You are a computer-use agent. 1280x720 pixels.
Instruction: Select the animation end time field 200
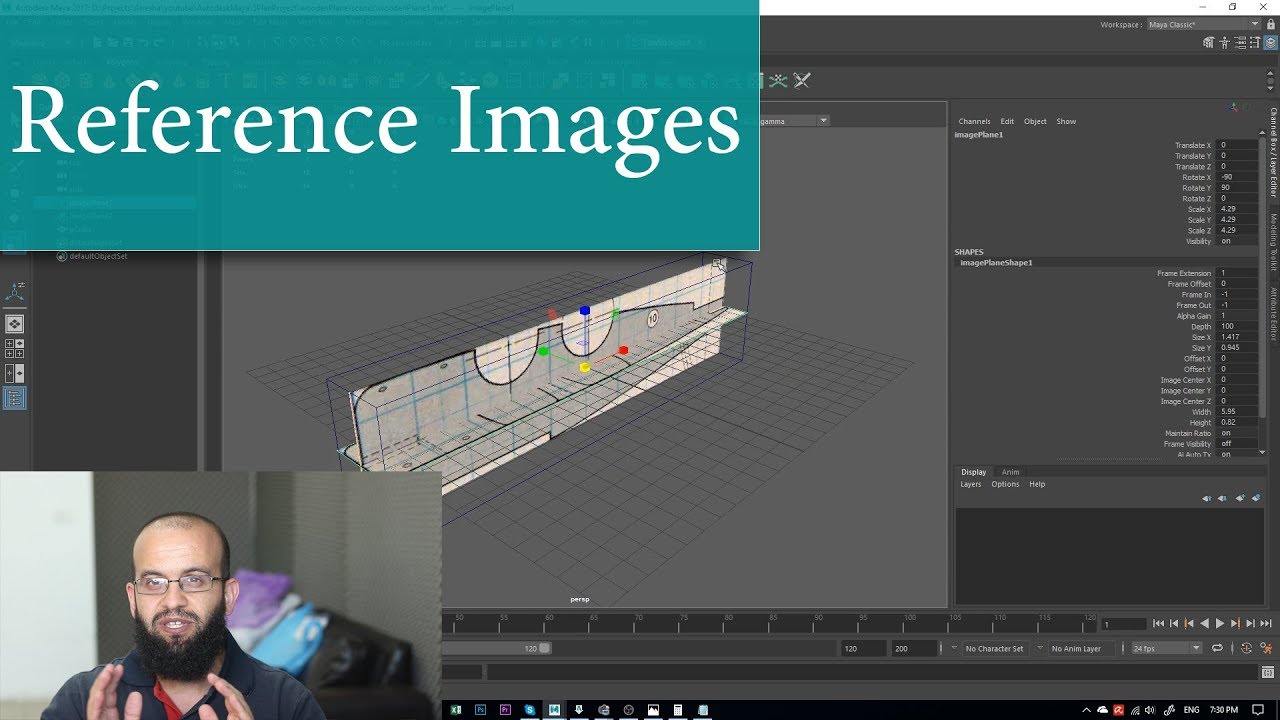click(x=913, y=648)
